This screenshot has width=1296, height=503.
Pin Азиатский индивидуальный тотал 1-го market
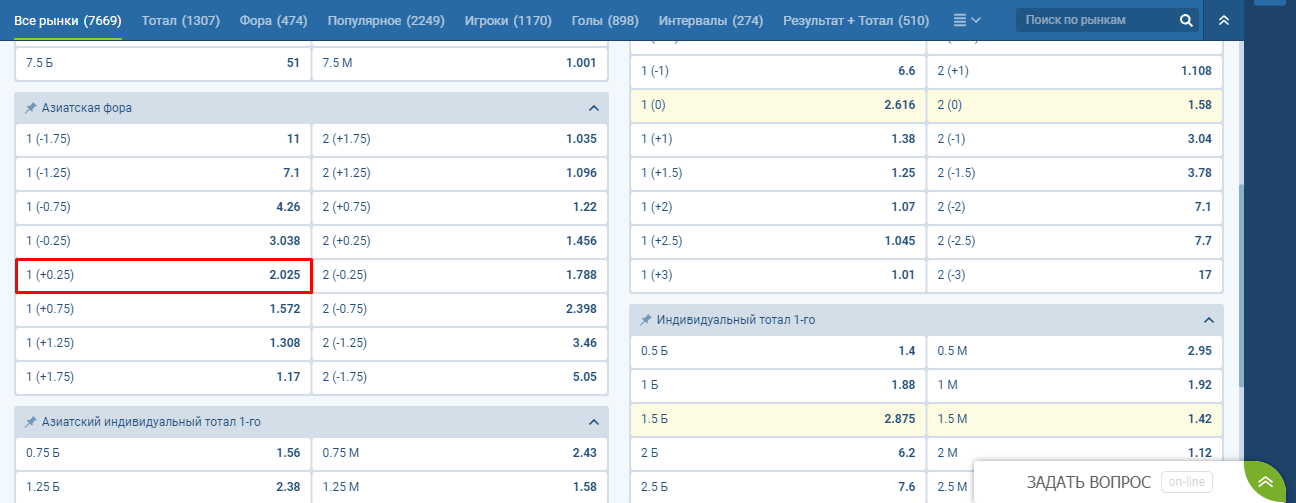coord(30,422)
